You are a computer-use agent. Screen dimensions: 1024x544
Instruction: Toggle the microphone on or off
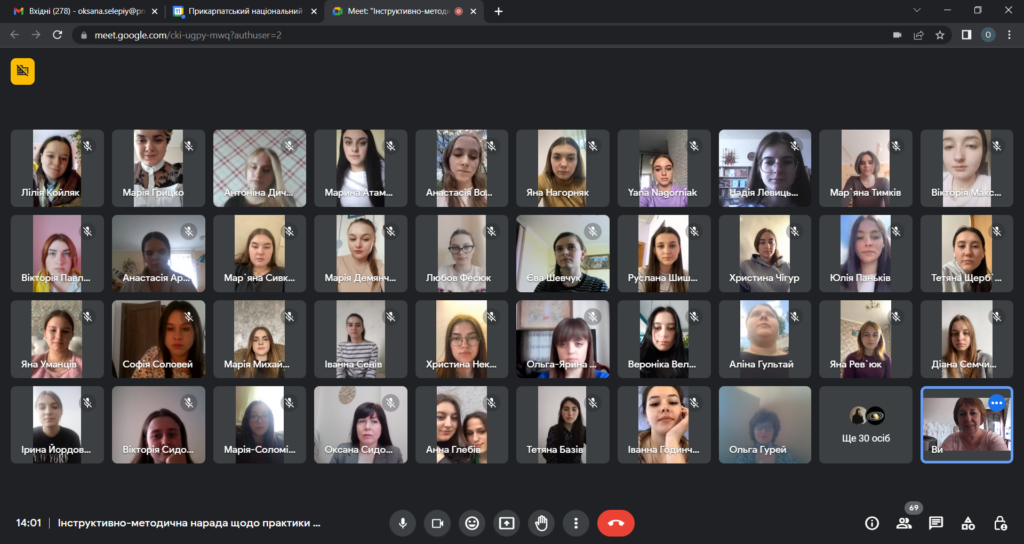[403, 522]
